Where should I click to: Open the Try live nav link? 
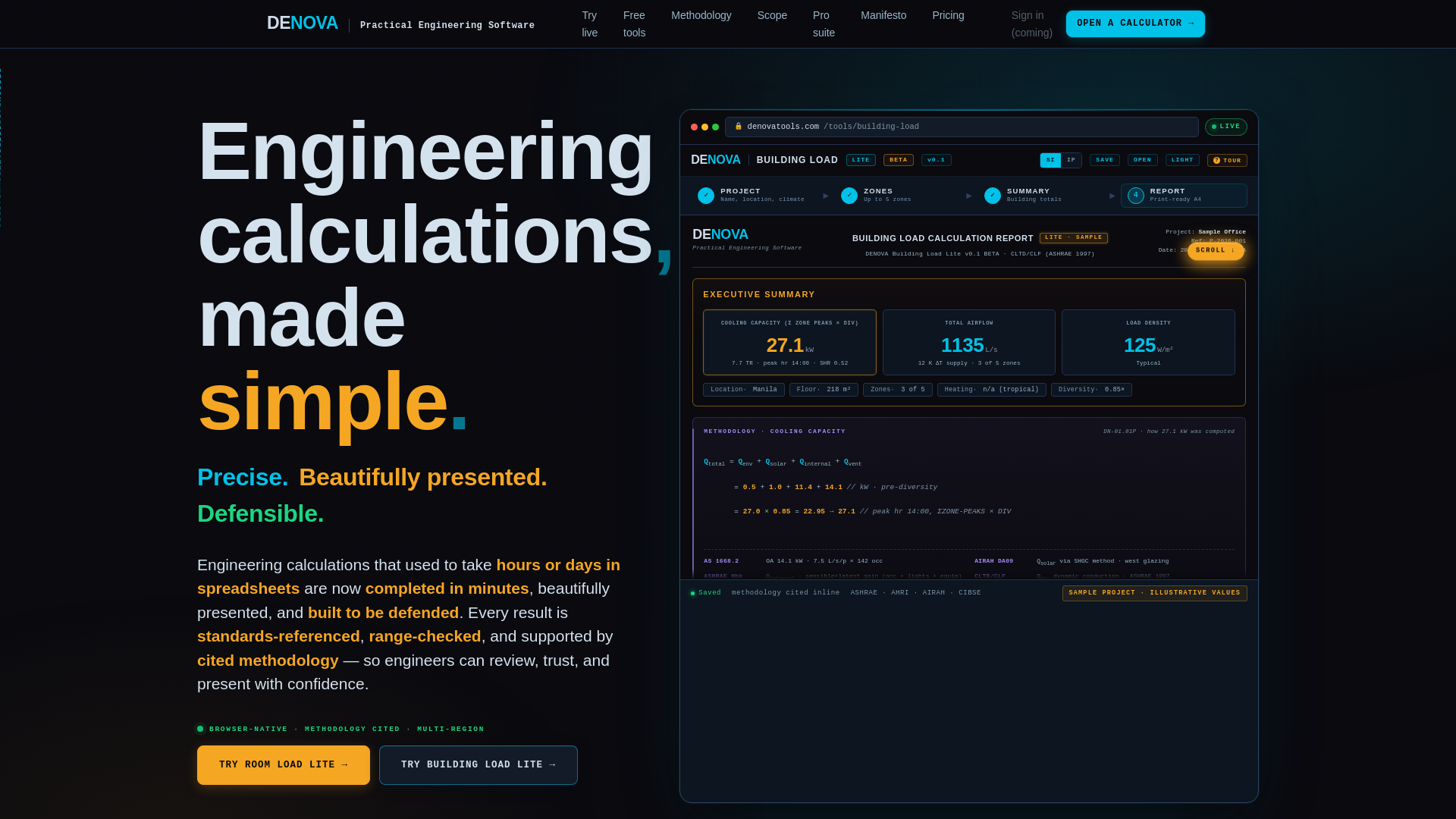[x=590, y=24]
